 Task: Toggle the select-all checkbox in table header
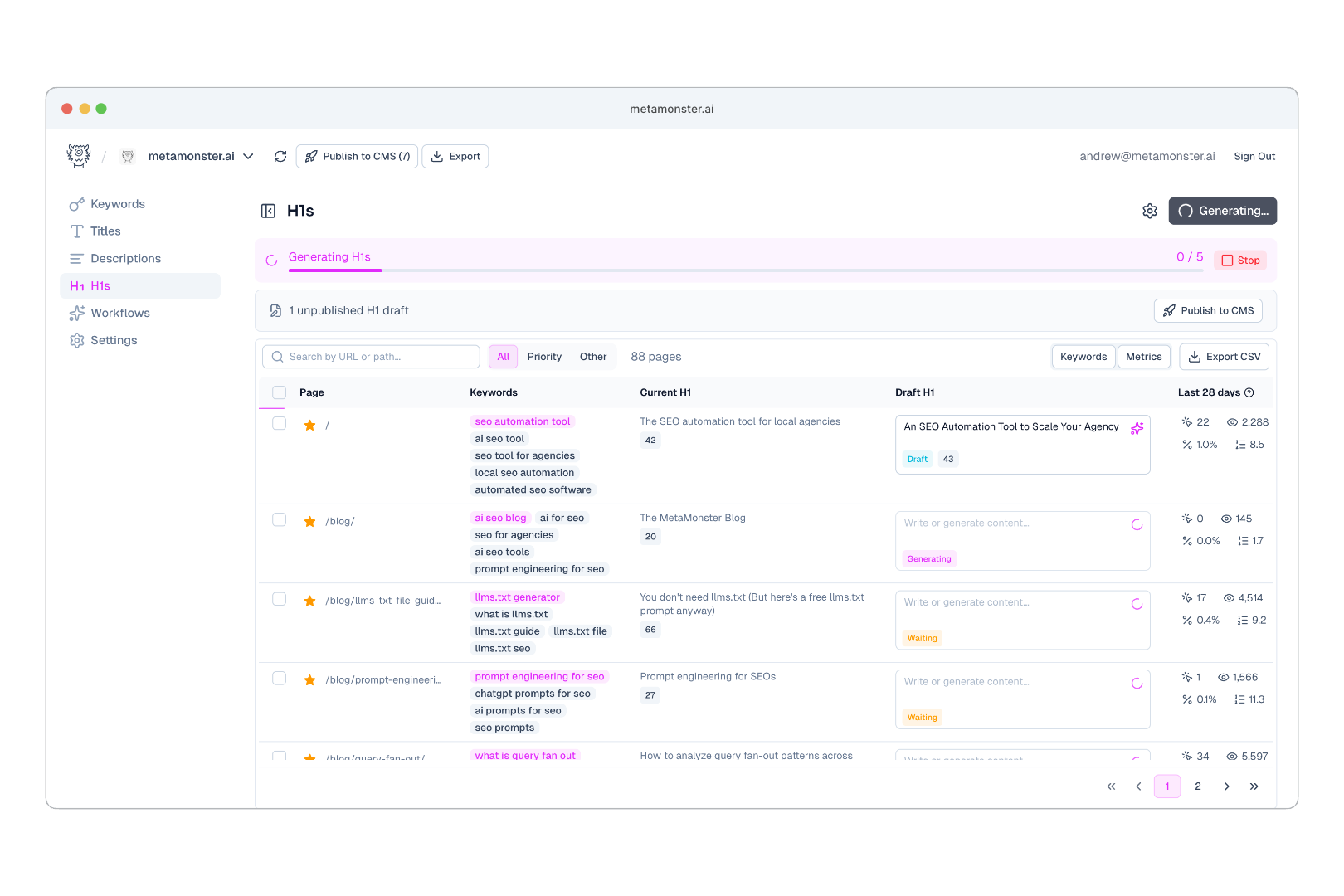(280, 392)
